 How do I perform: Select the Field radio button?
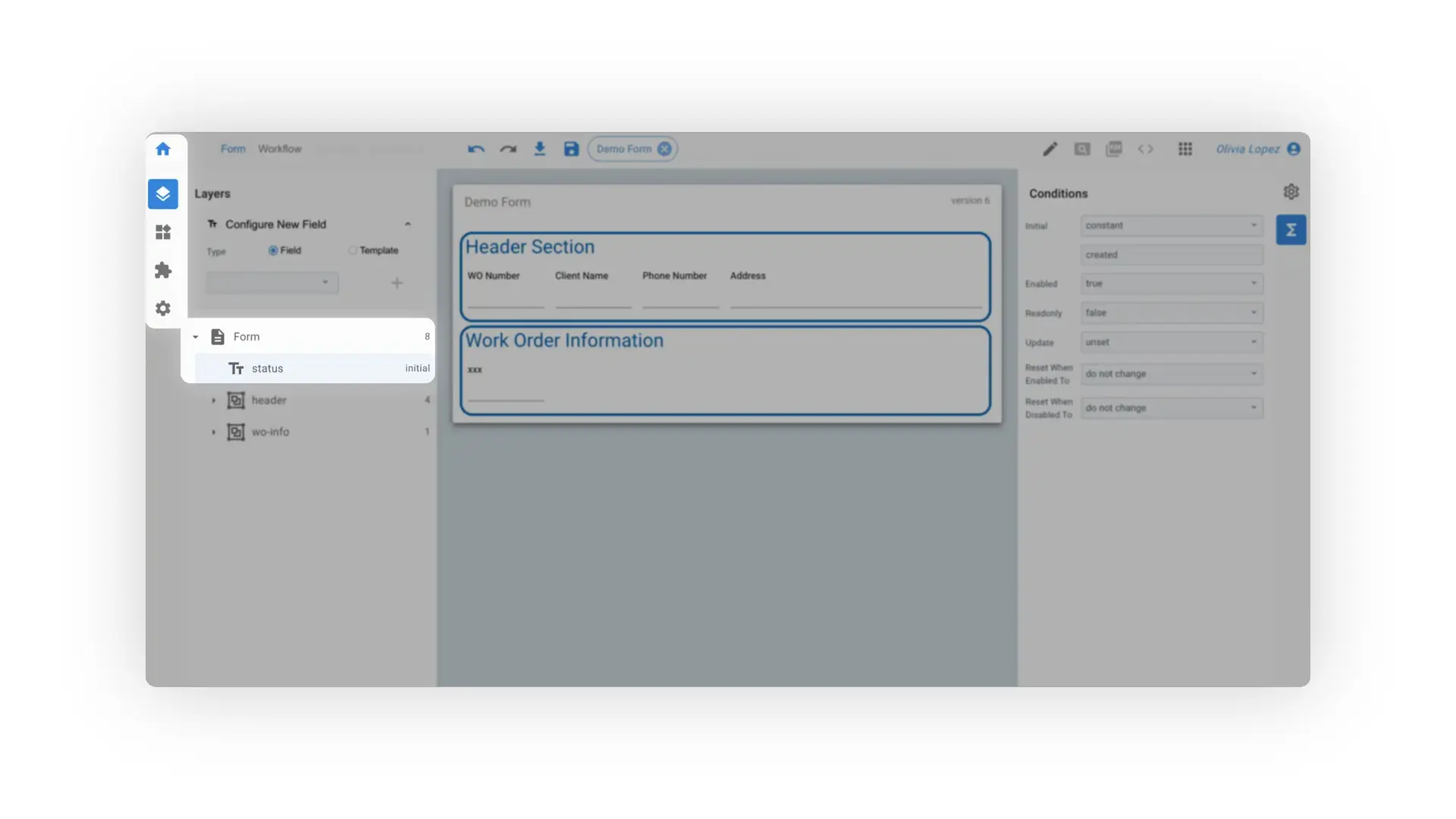tap(273, 250)
